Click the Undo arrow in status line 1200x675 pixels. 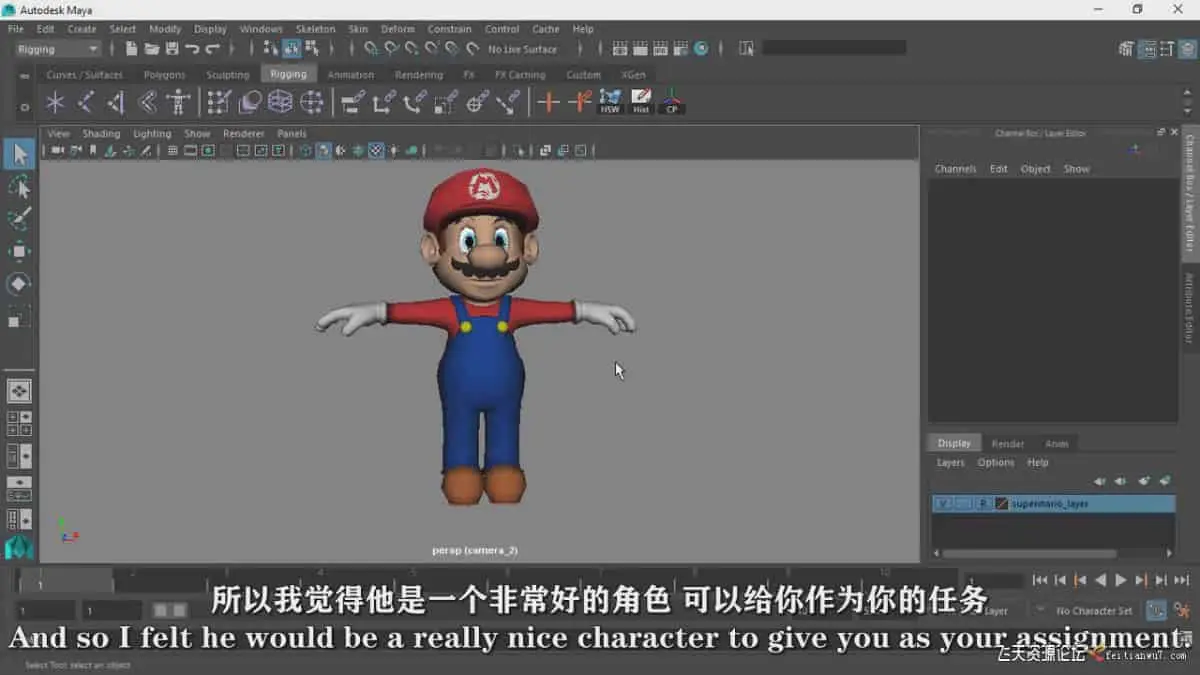(192, 48)
